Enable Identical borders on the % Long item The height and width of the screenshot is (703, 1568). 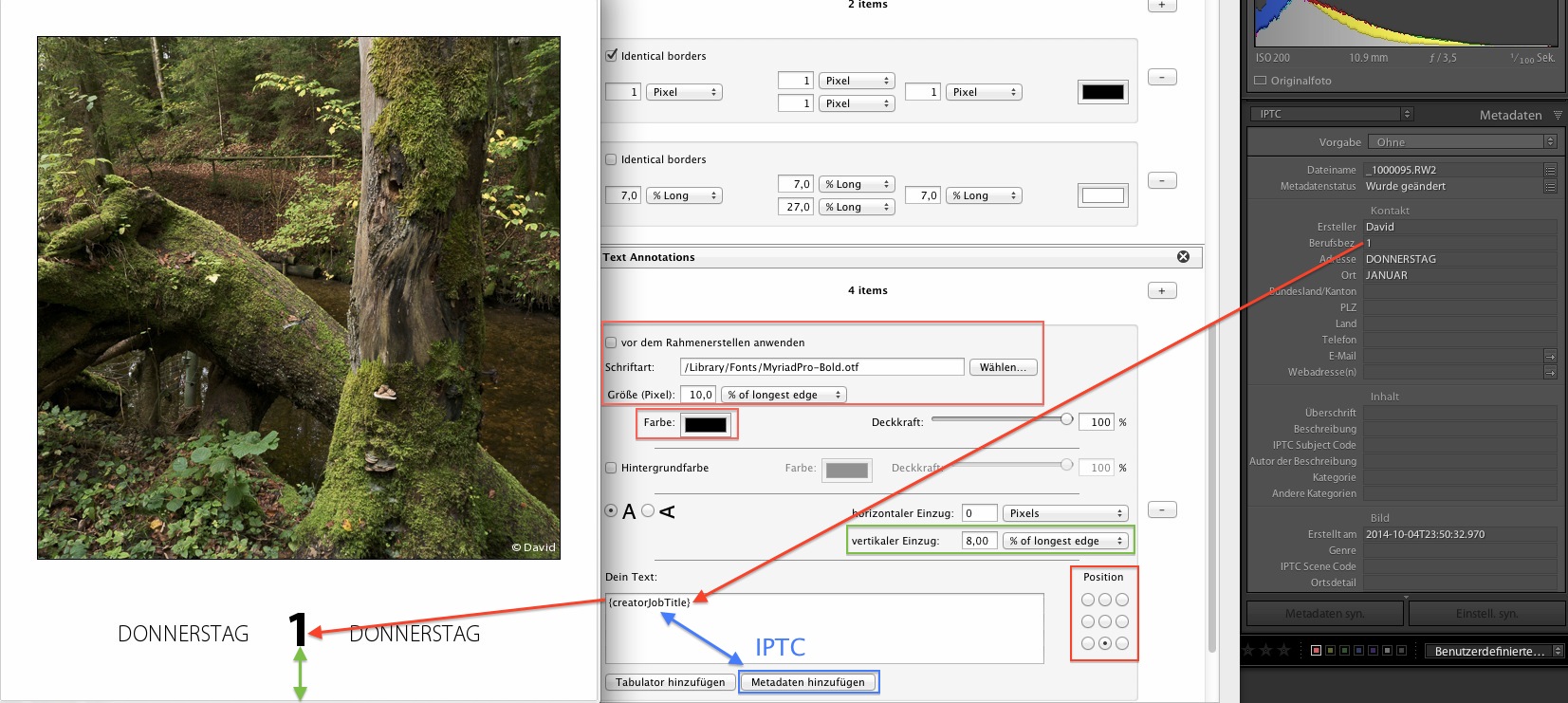pyautogui.click(x=611, y=159)
